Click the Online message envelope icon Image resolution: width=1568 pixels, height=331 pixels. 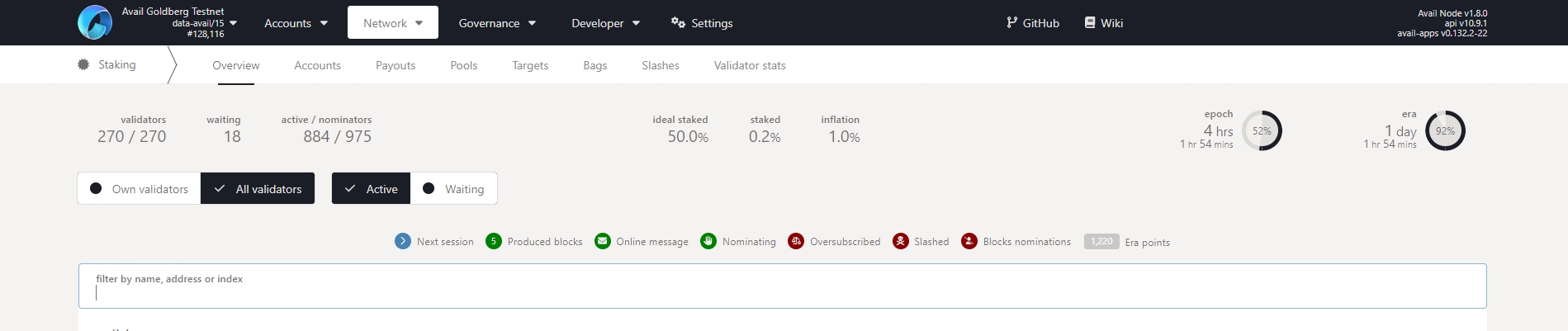coord(603,241)
